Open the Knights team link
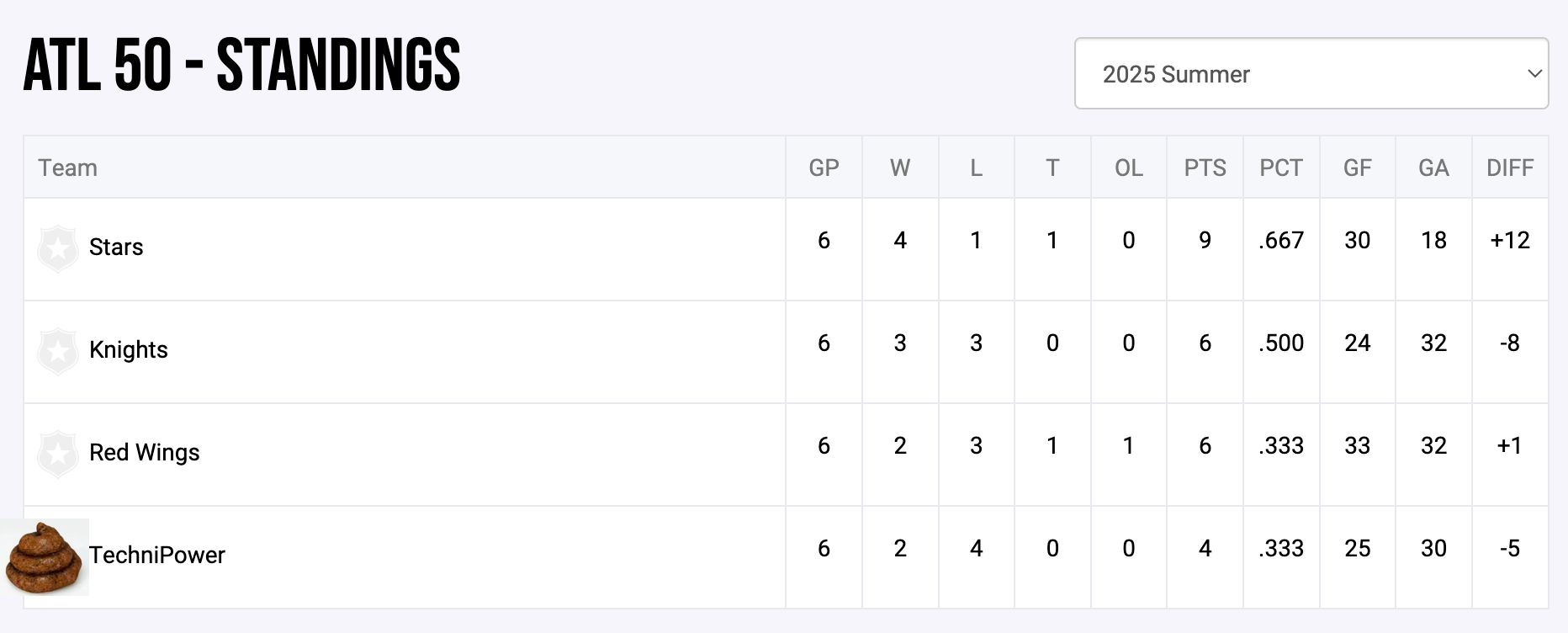Viewport: 1568px width, 633px height. (129, 350)
